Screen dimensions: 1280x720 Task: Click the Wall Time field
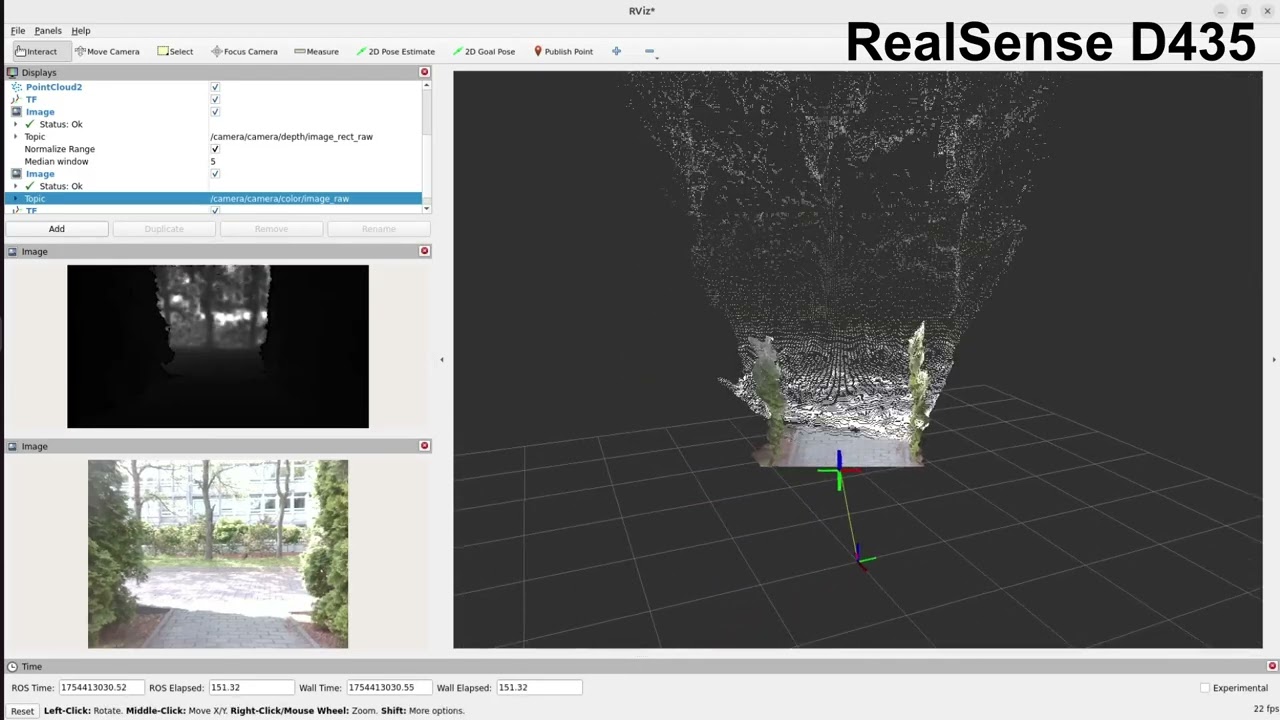(x=388, y=687)
